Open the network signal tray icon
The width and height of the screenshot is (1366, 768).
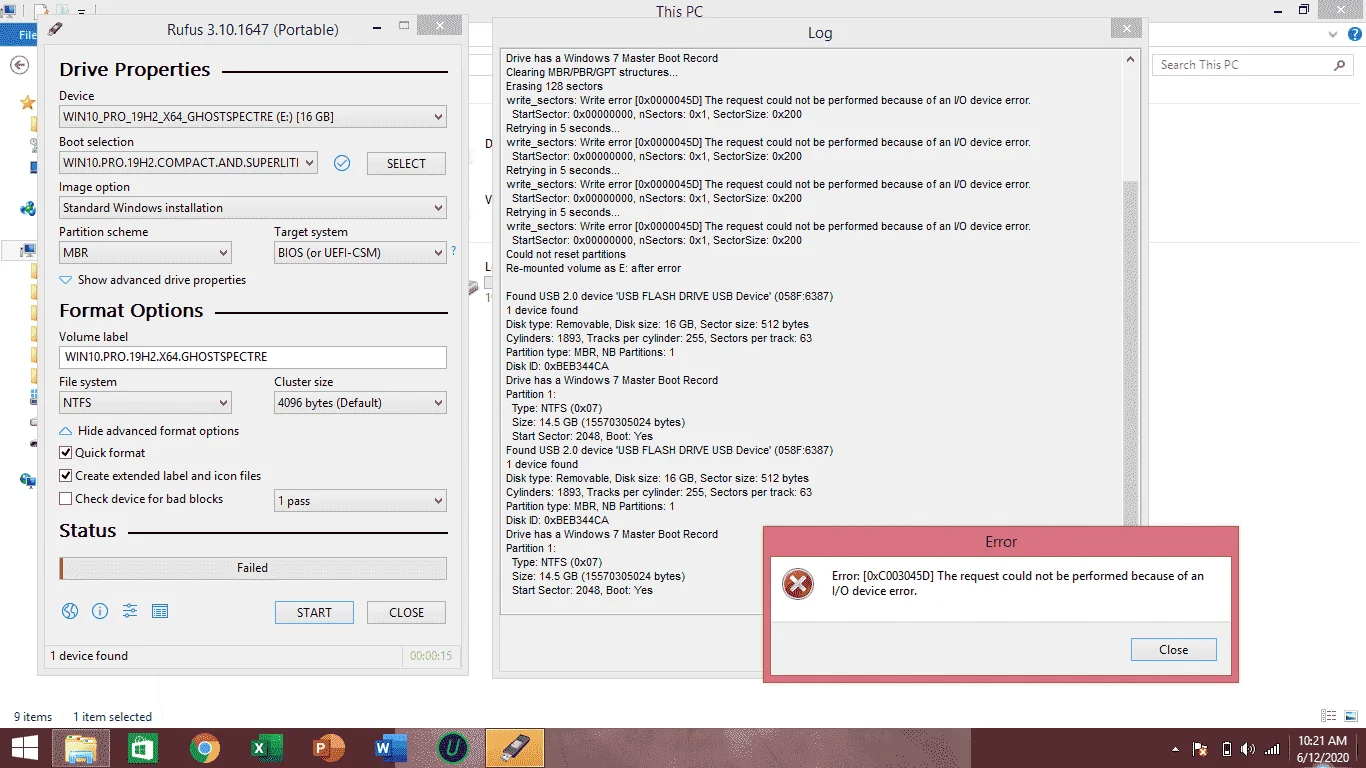click(1272, 749)
